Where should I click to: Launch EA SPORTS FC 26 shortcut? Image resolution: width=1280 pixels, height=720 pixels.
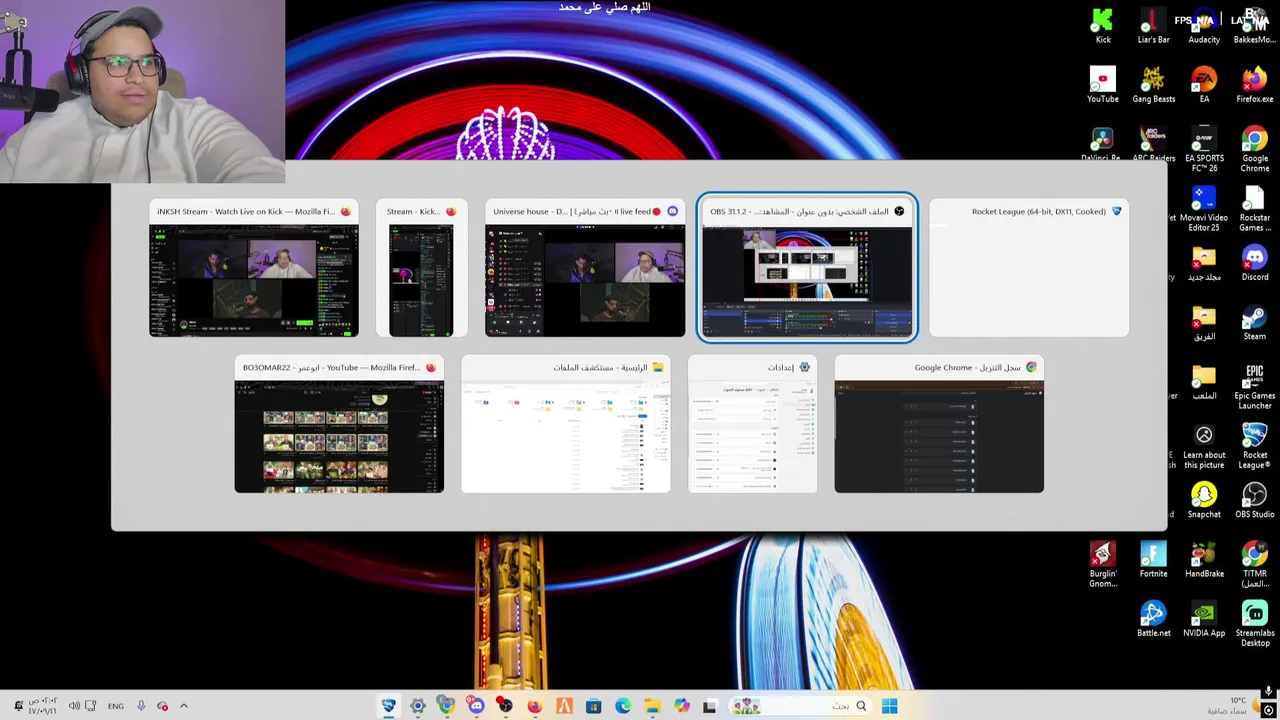[1204, 149]
